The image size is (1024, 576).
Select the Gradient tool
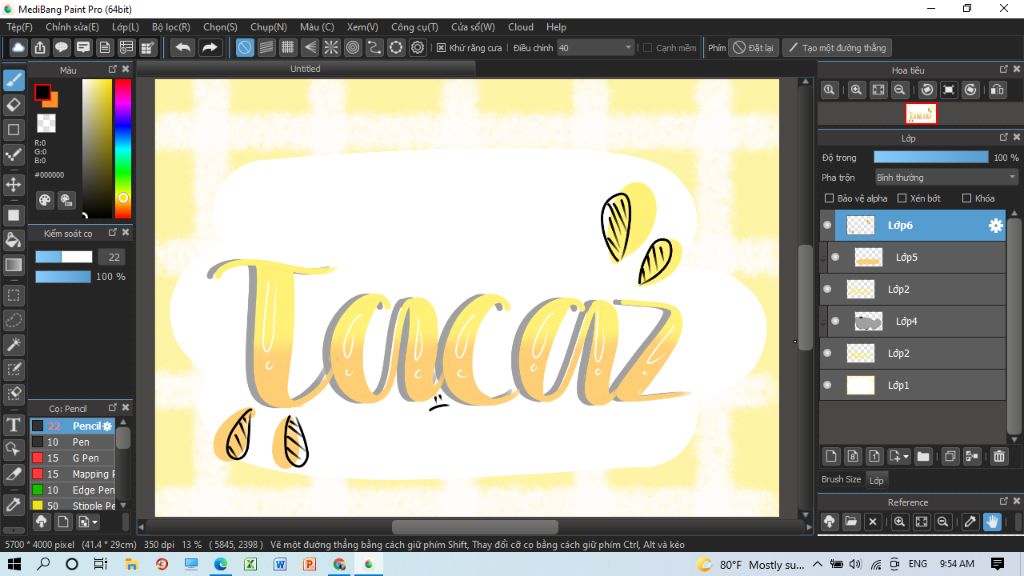coord(14,264)
